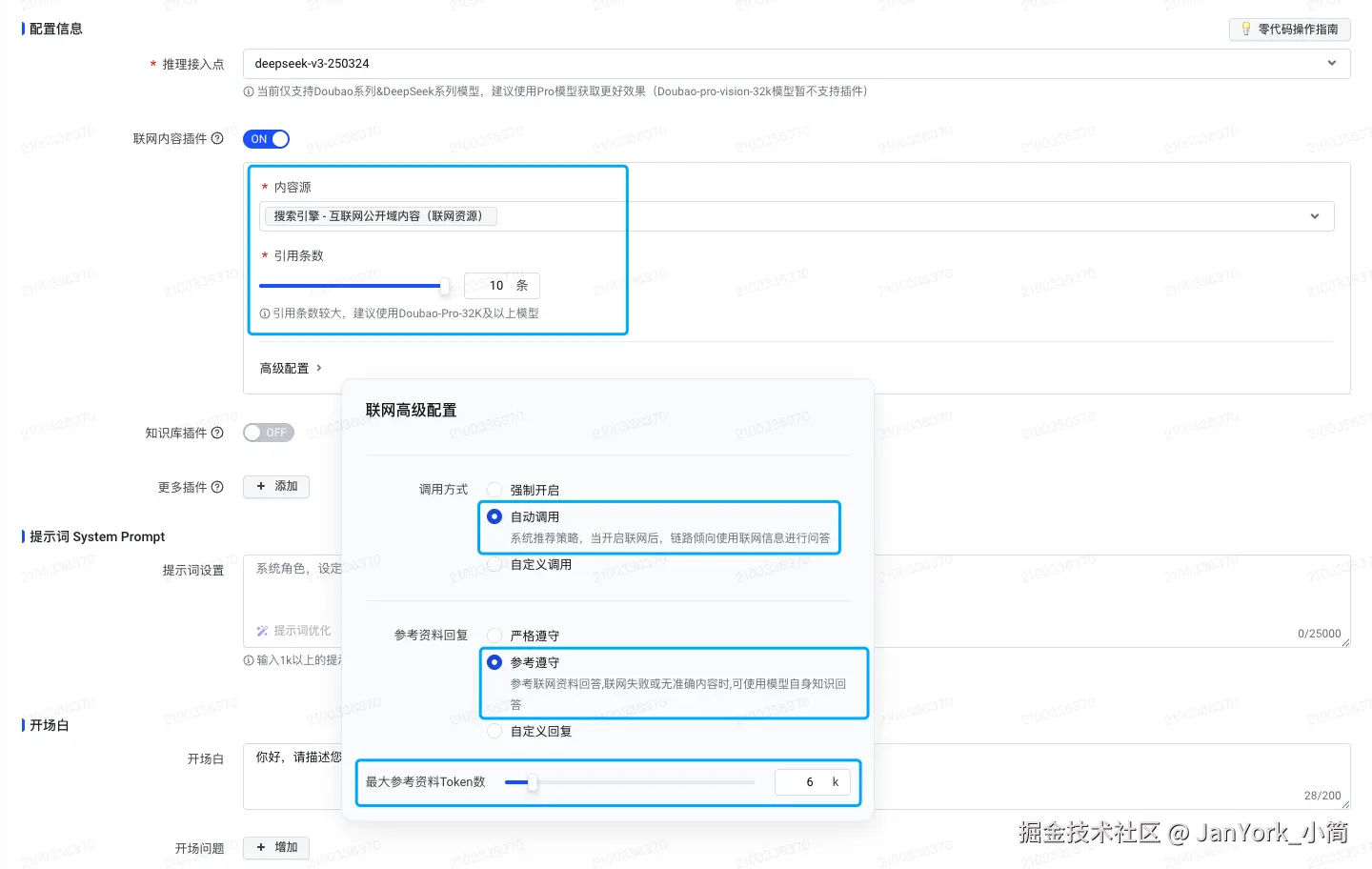The width and height of the screenshot is (1372, 869).
Task: Select the 参考遵守 radio option
Action: (494, 662)
